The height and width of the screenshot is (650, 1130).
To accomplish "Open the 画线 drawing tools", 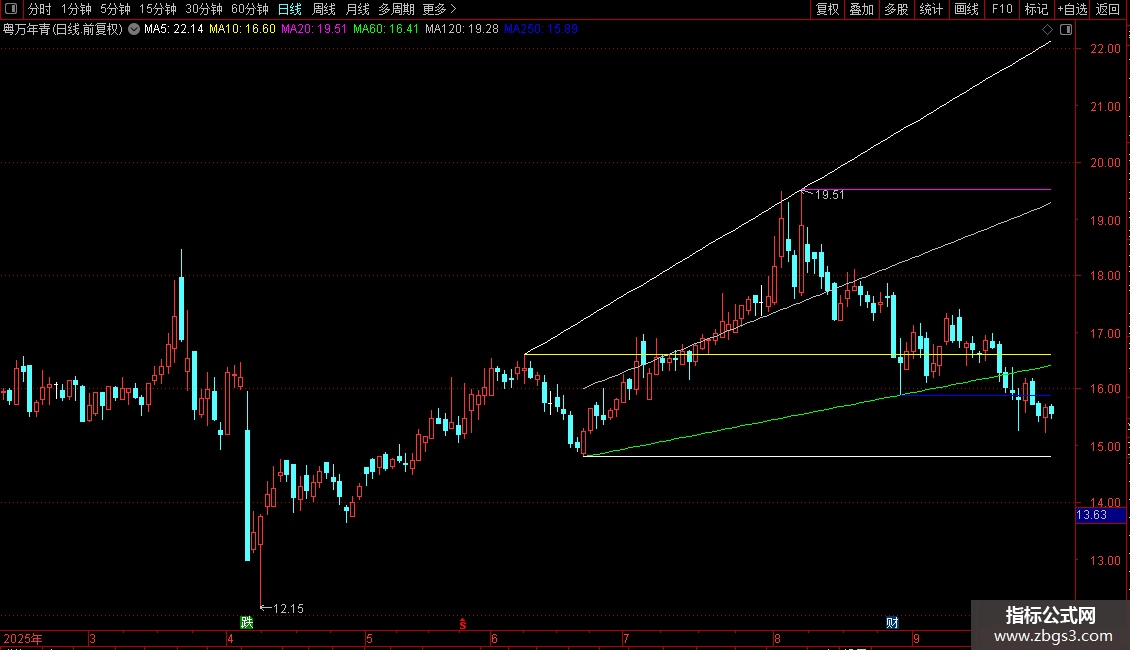I will (966, 9).
